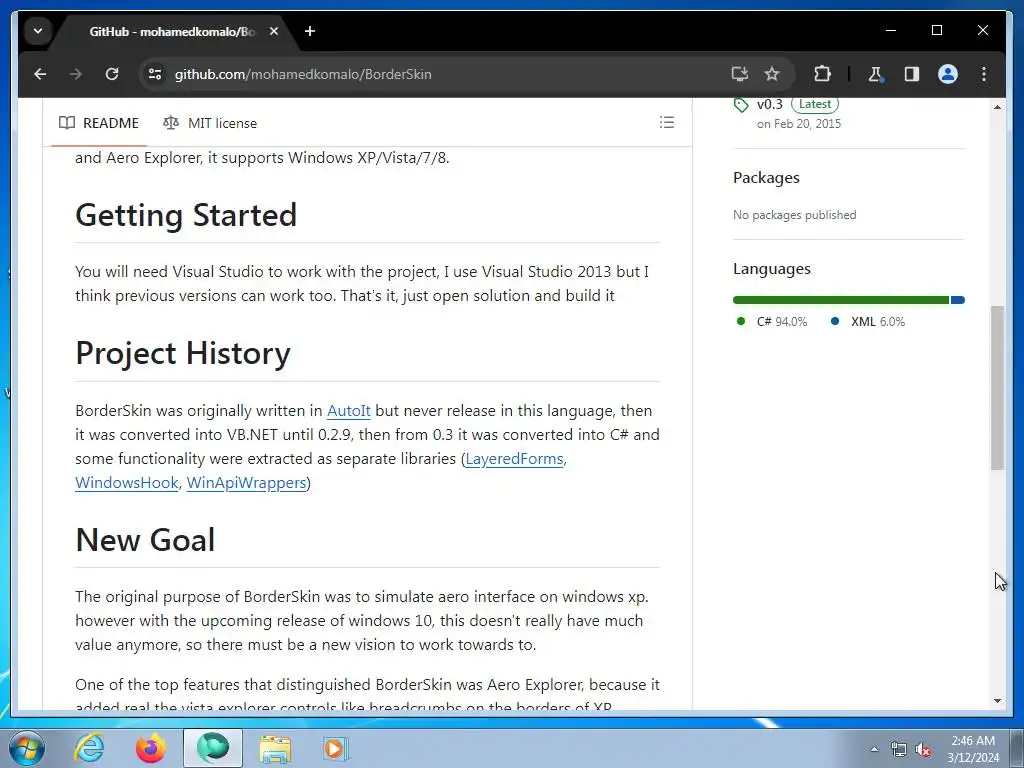Click the New Goal heading
1024x768 pixels.
click(145, 540)
